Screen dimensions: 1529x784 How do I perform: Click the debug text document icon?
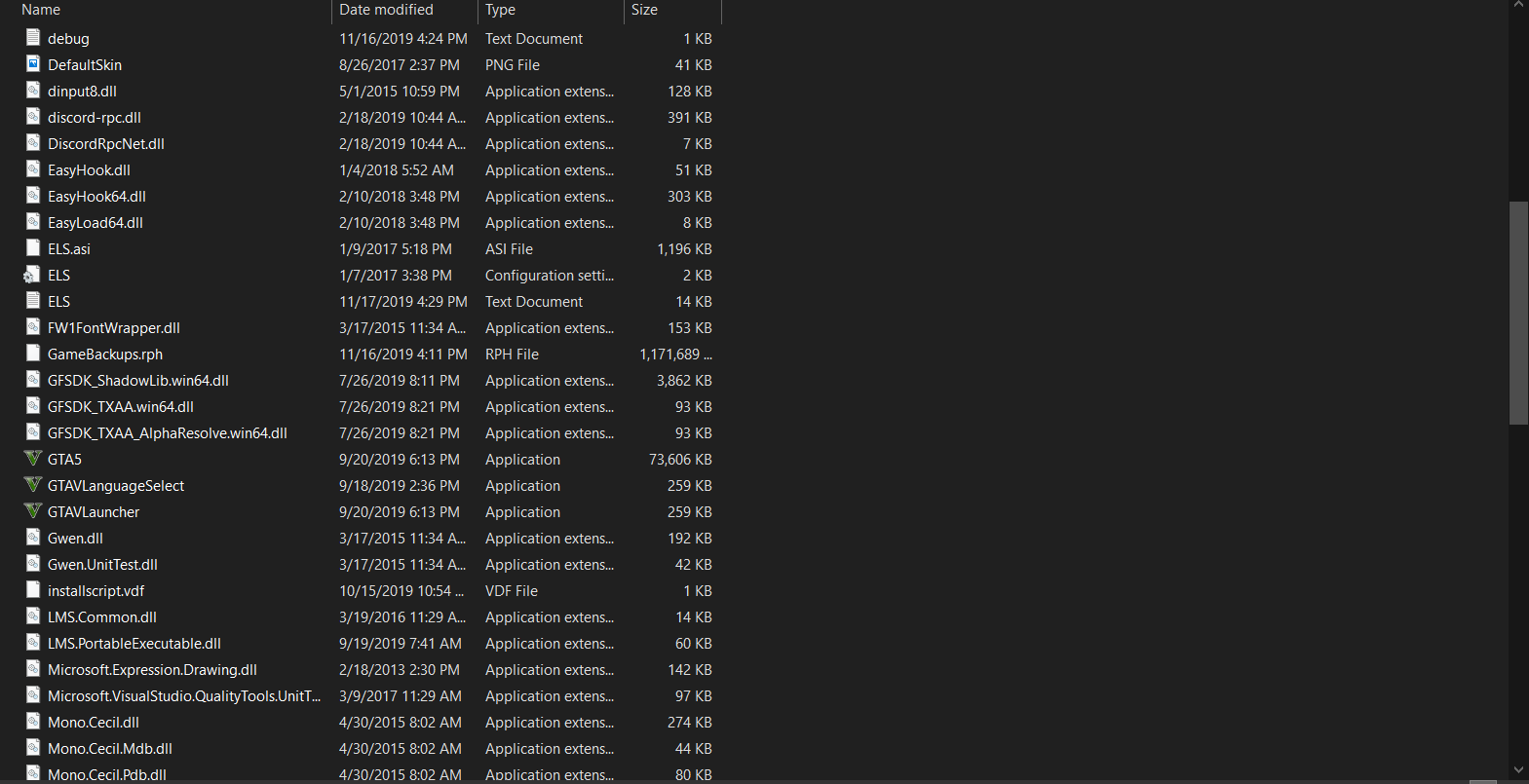33,38
